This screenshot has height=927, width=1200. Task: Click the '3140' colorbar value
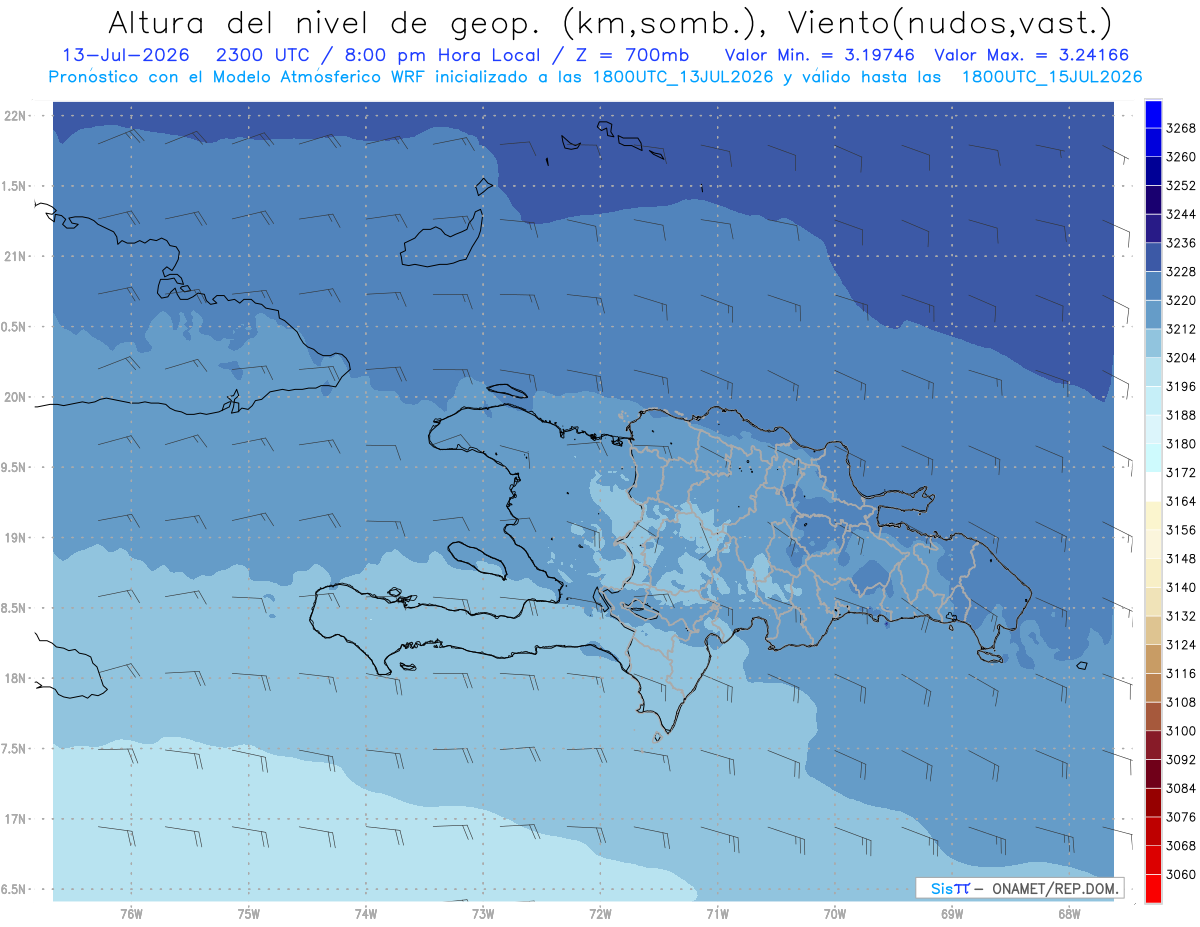click(x=1181, y=587)
